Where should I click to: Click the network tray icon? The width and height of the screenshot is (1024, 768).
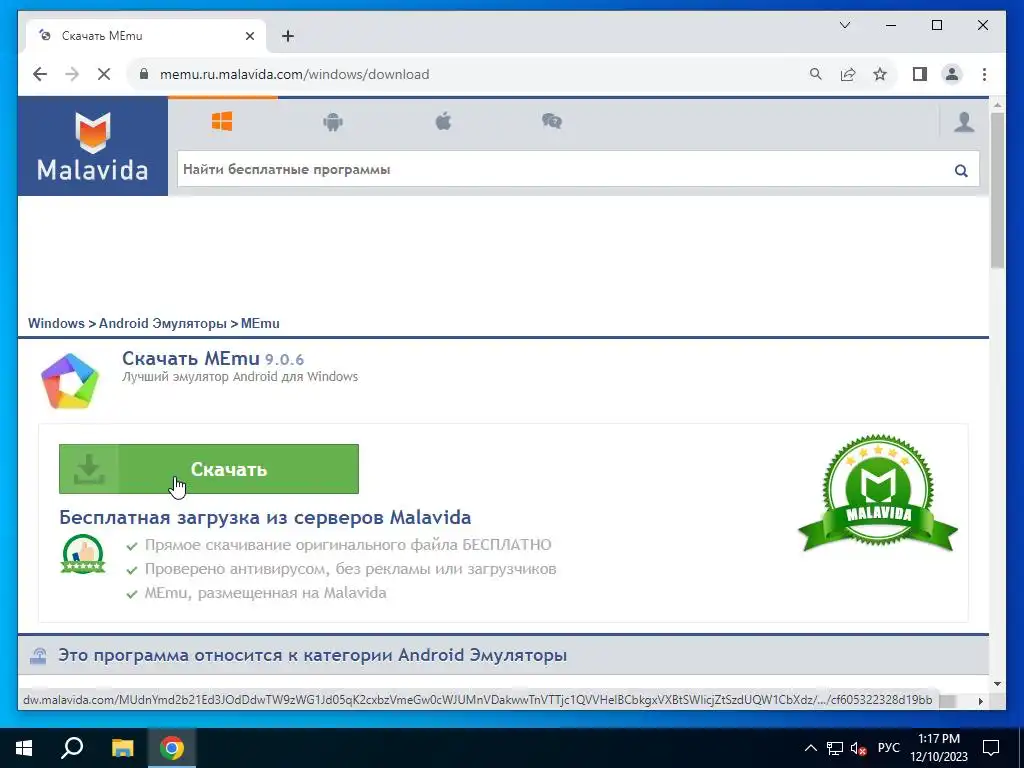point(835,748)
